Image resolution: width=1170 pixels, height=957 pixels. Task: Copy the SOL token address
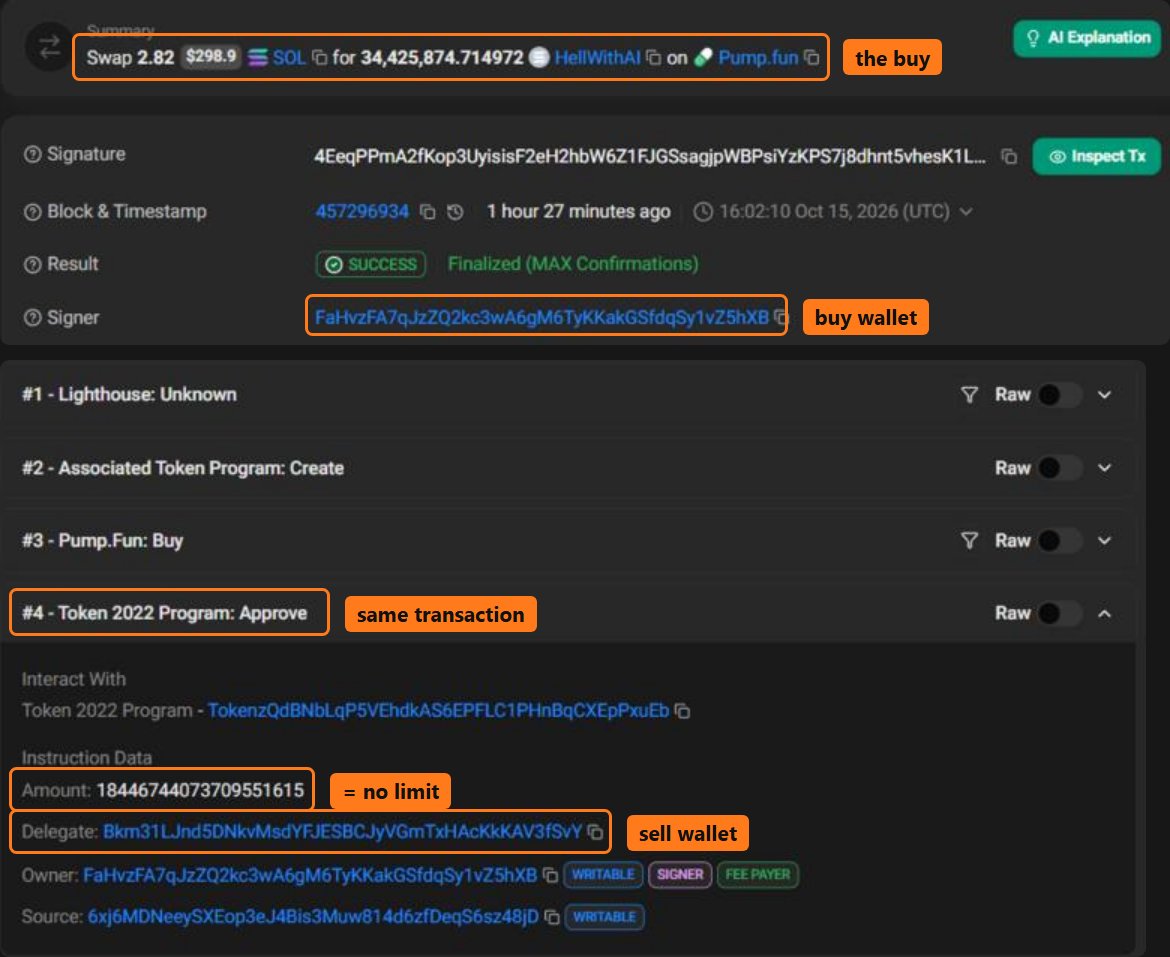[319, 57]
